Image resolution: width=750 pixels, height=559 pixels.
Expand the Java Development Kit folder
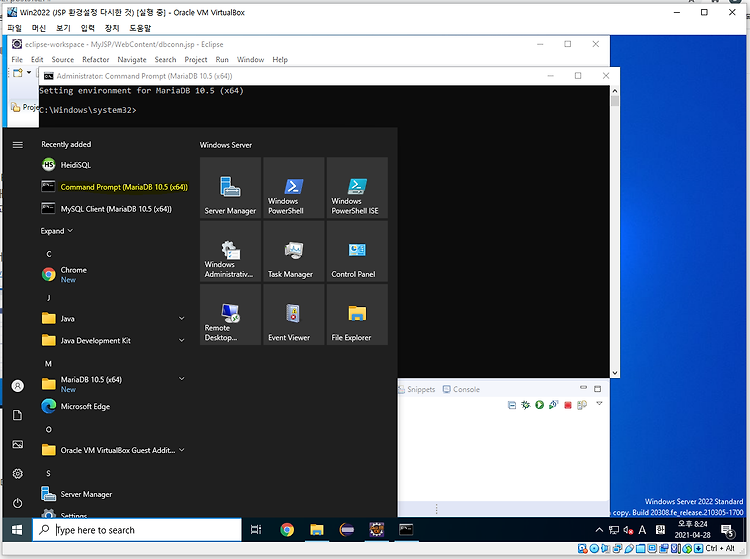(x=182, y=340)
